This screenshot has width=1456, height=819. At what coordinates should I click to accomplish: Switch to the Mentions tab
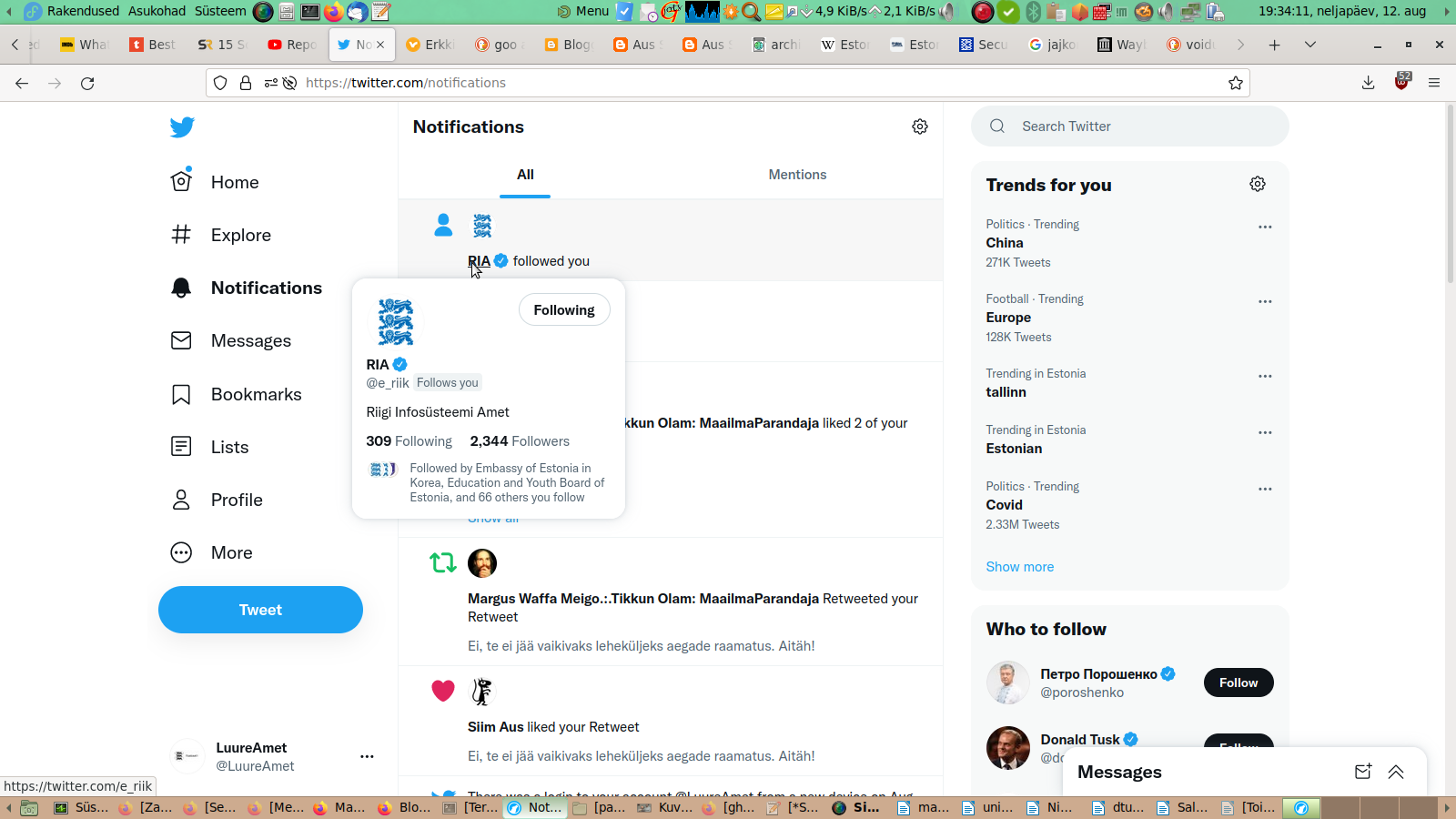point(797,175)
